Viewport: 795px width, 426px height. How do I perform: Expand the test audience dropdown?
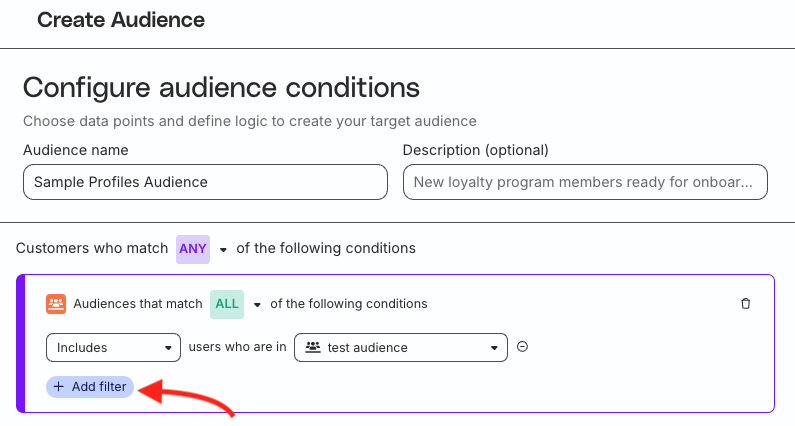[400, 348]
